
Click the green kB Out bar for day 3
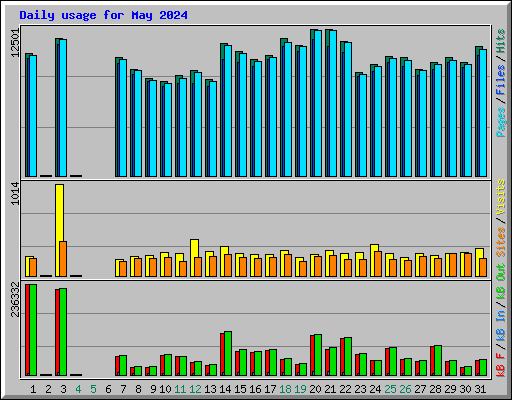pos(63,332)
